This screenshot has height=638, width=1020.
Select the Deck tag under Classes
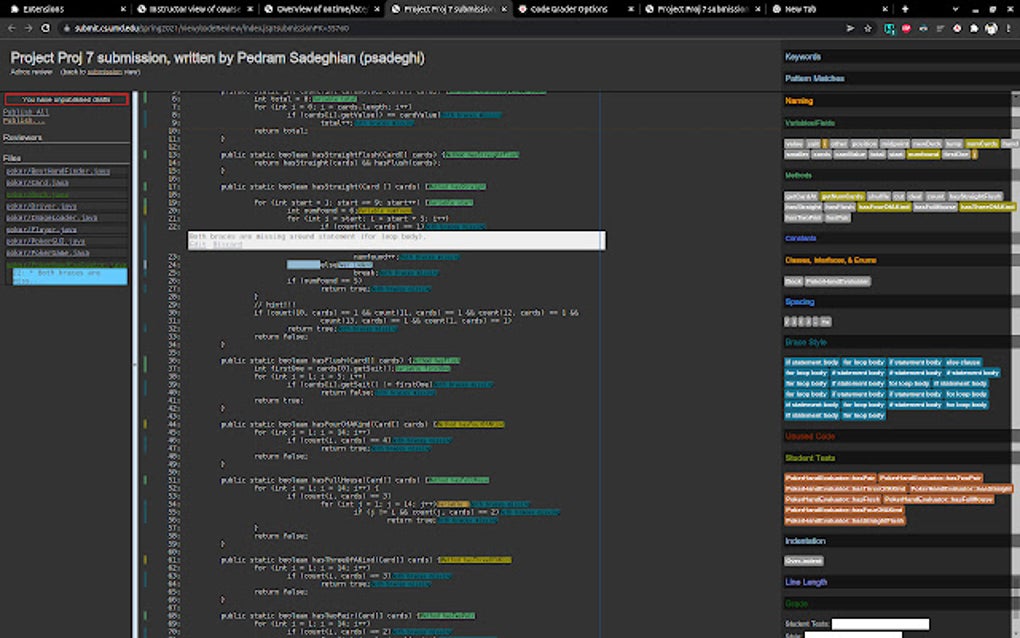793,282
